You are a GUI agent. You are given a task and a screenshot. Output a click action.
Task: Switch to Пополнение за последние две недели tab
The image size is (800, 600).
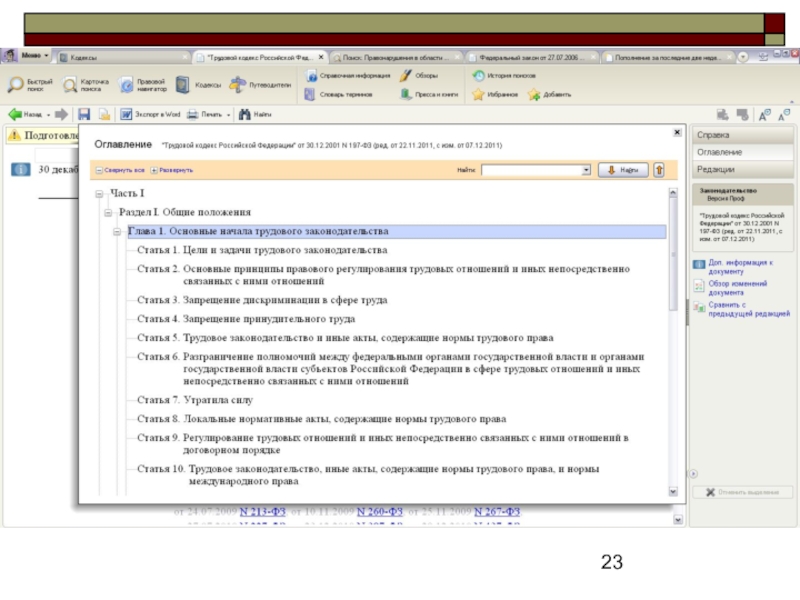pyautogui.click(x=669, y=58)
